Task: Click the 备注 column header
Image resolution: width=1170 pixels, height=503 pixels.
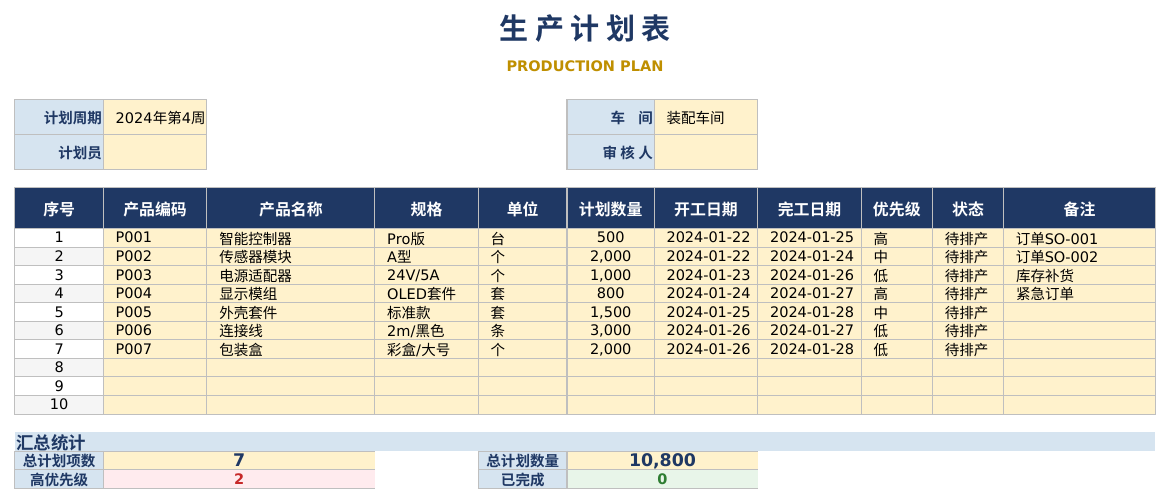Action: coord(1080,209)
